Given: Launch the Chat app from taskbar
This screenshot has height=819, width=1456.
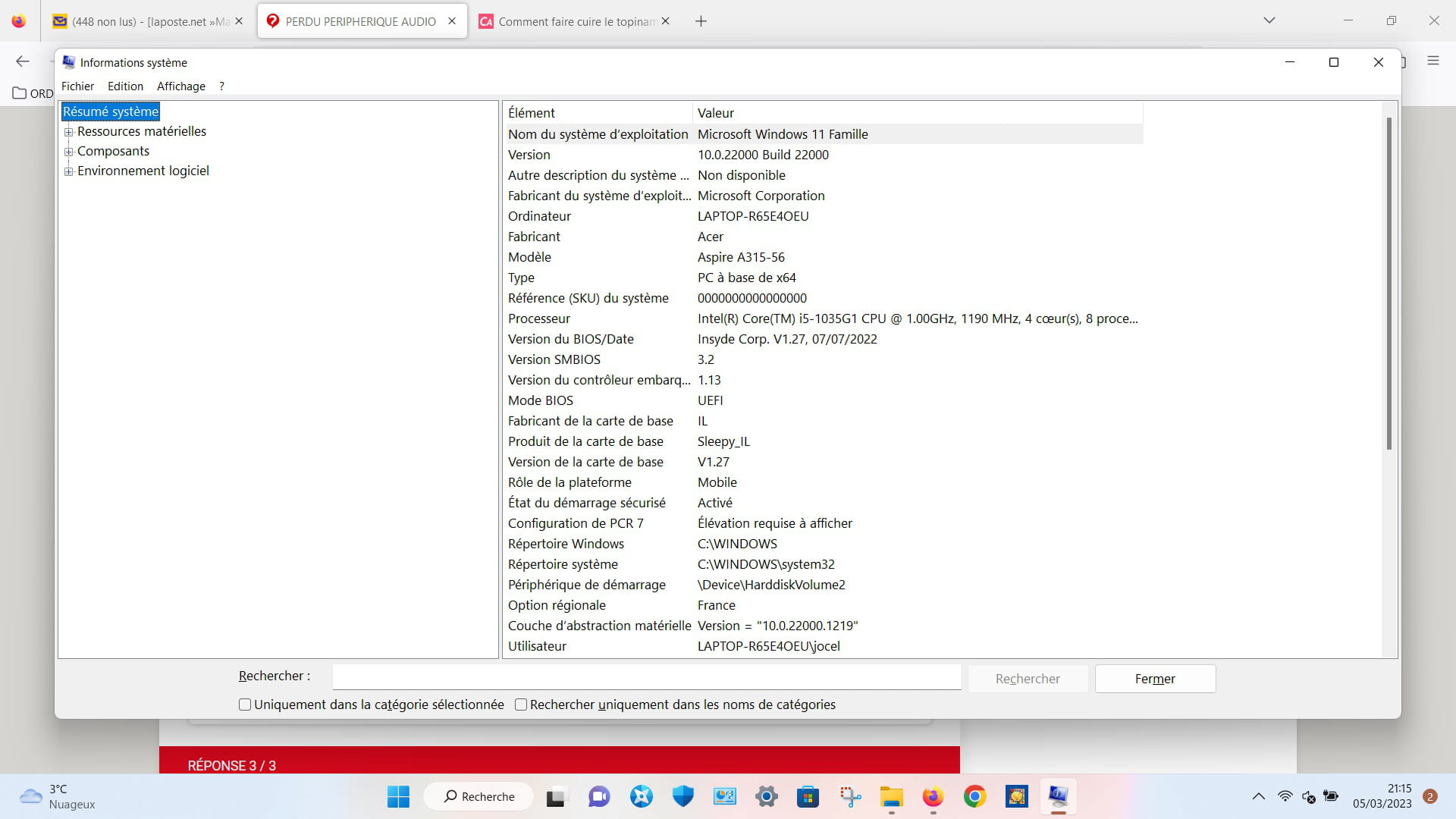Looking at the screenshot, I should click(599, 796).
